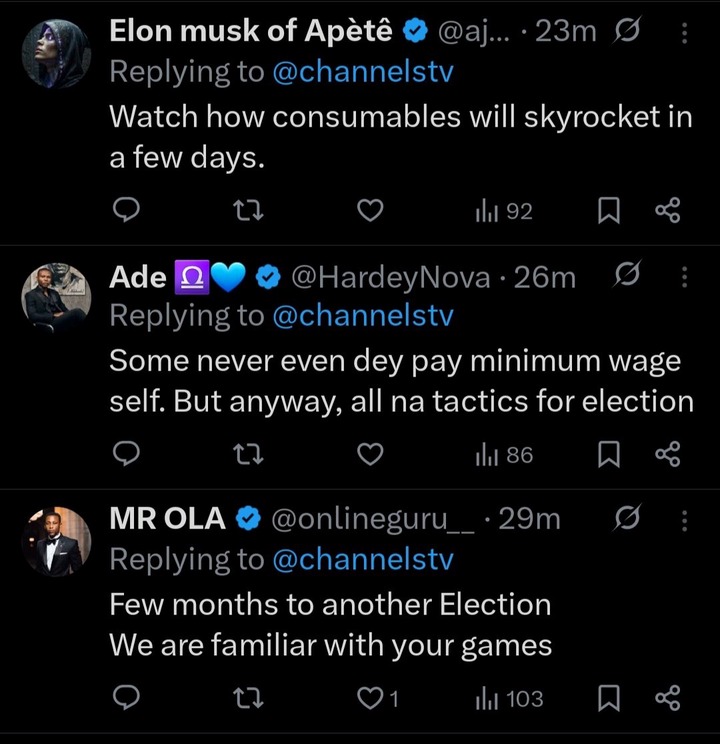Like Ade's tweet about minimum wage
The height and width of the screenshot is (744, 720).
(x=371, y=455)
